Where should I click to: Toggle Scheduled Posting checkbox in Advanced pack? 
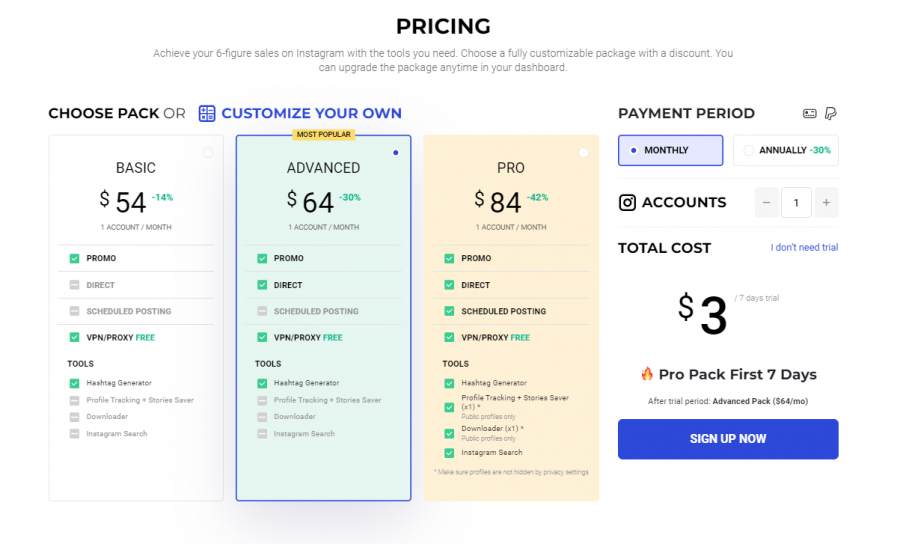pyautogui.click(x=262, y=311)
